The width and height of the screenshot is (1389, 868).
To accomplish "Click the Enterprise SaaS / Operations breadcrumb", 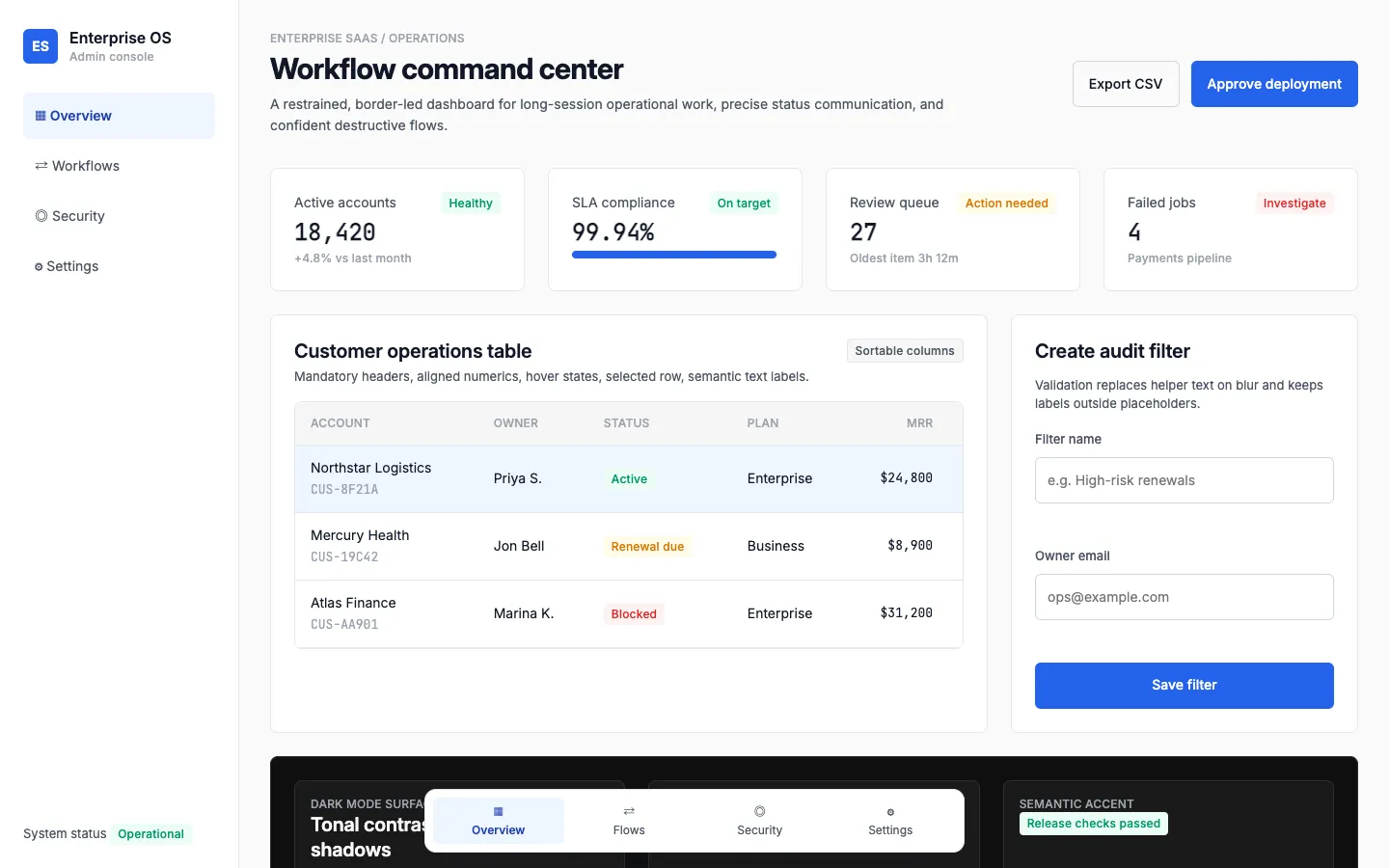I will click(x=368, y=39).
